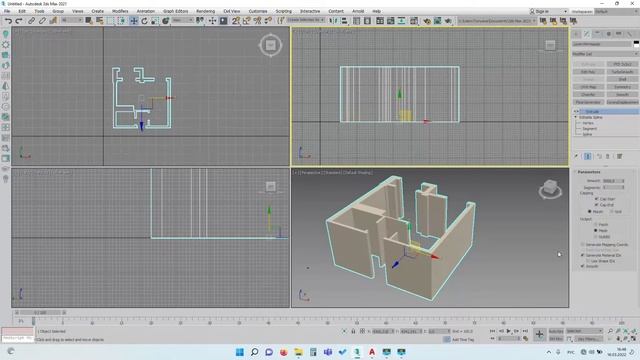Screen dimensions: 640x360
Task: Click the Auto Key button
Action: coord(556,331)
